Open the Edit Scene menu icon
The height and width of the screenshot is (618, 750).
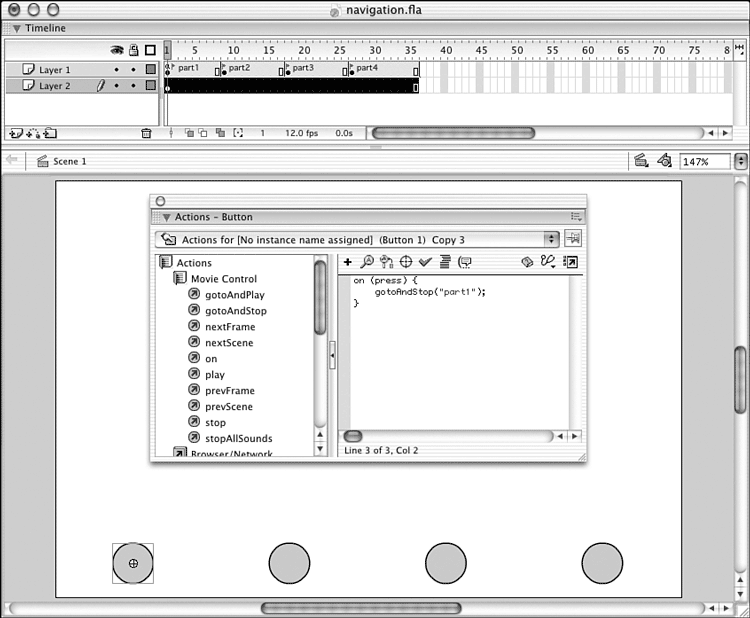tap(641, 161)
